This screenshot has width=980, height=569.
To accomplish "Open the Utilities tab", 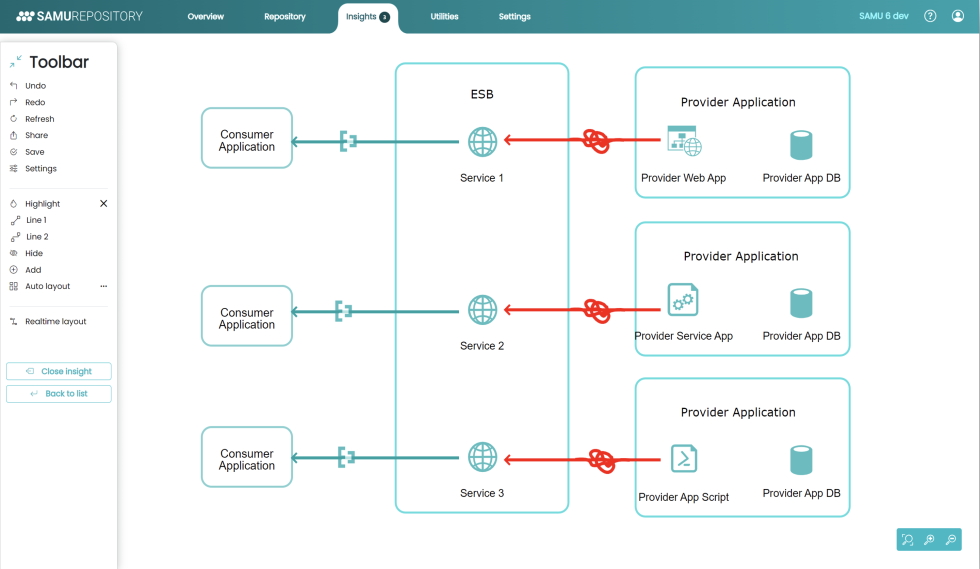I will click(x=444, y=17).
